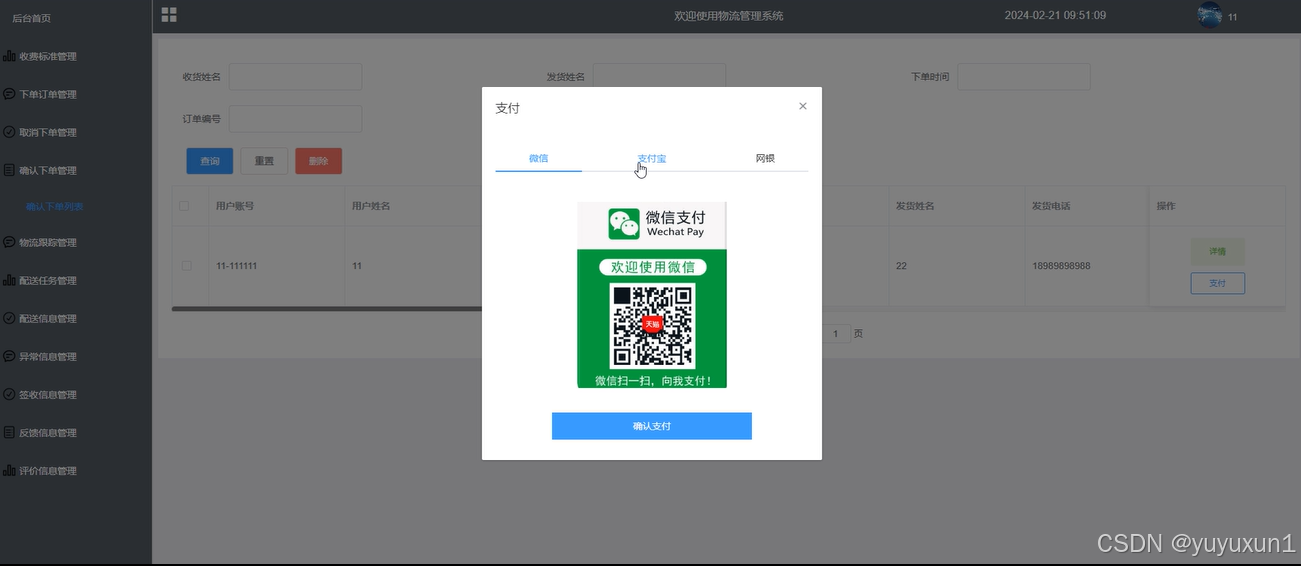Click the document icon beside 确认下单管理
Viewport: 1301px width, 566px height.
click(x=9, y=170)
